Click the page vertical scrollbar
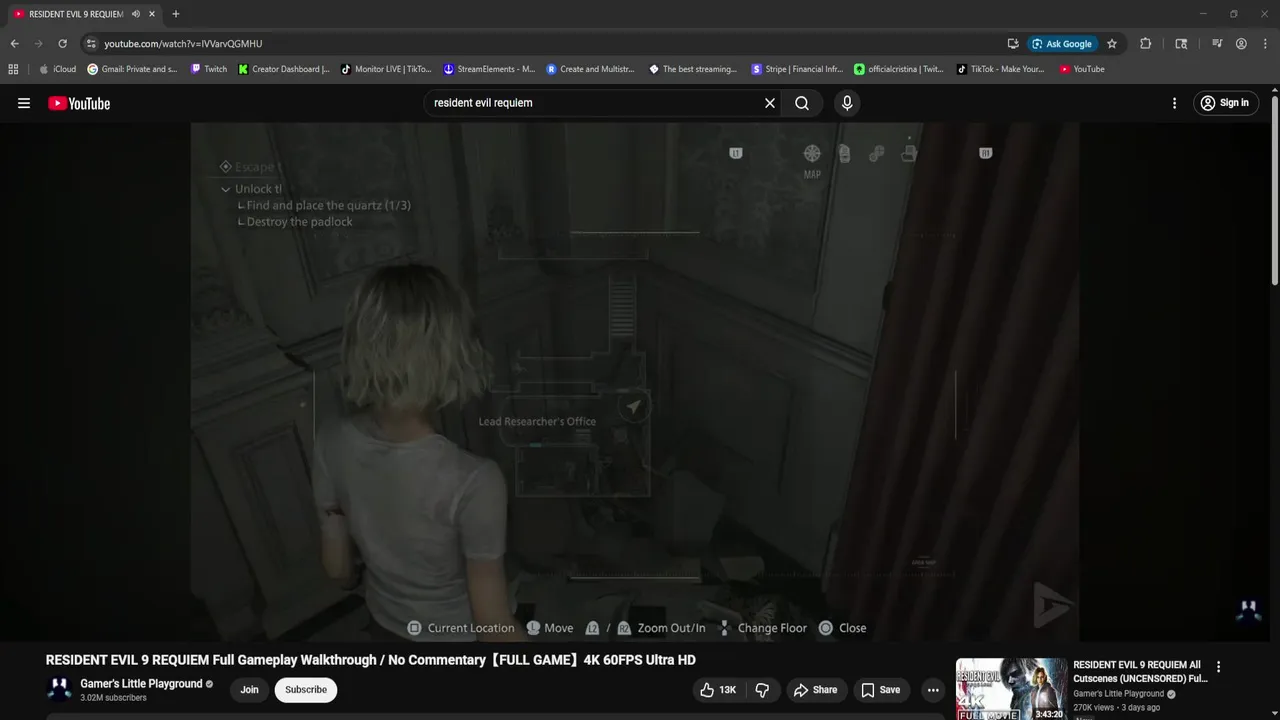 pos(1275,190)
